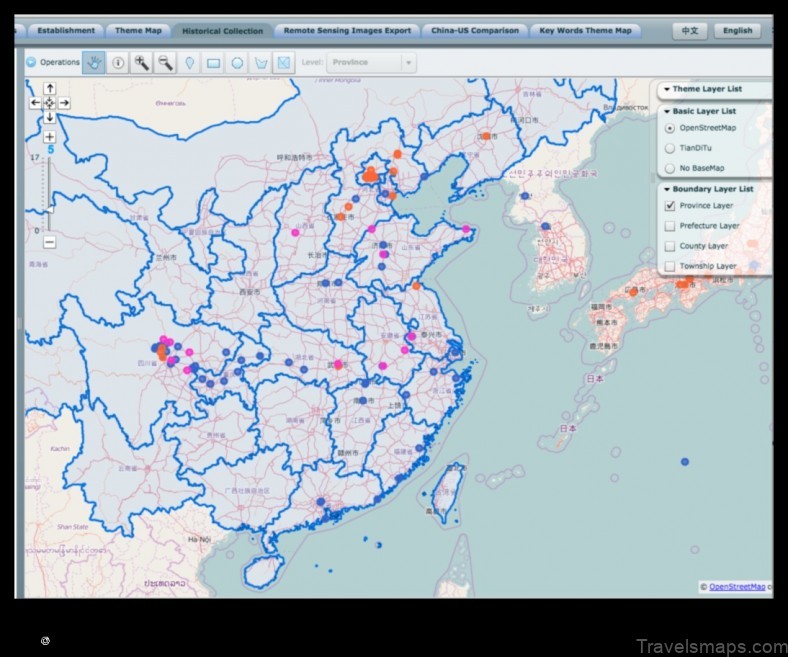Select the zoom in magnifier tool
Viewport: 788px width, 657px height.
(142, 62)
